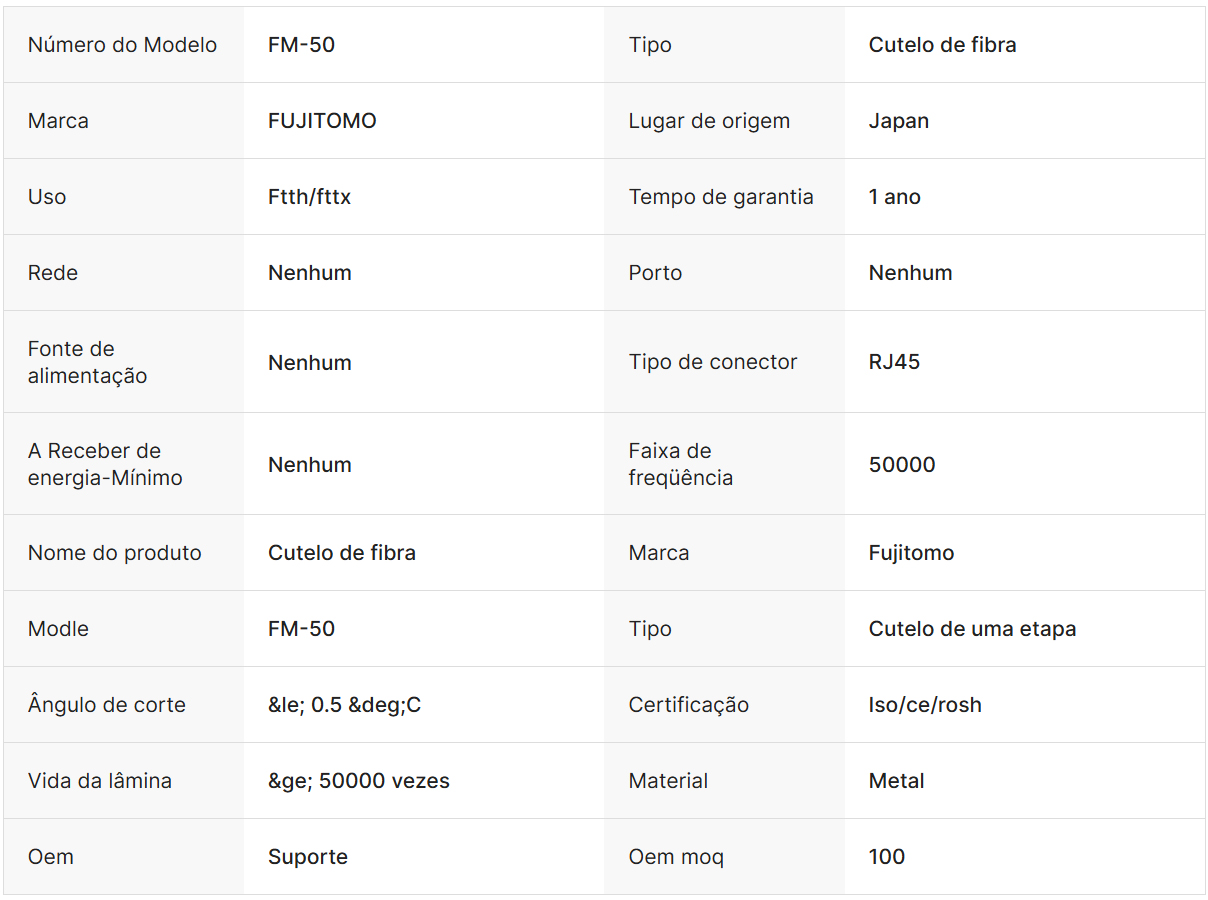Select the "Tempo de garantia" label
This screenshot has width=1208, height=900.
(721, 197)
